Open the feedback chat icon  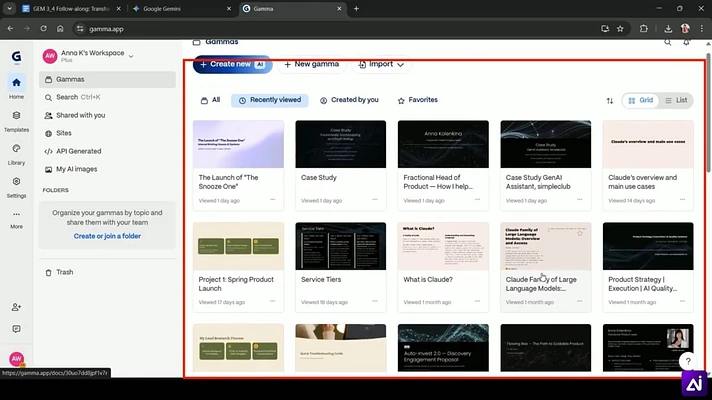(16, 329)
